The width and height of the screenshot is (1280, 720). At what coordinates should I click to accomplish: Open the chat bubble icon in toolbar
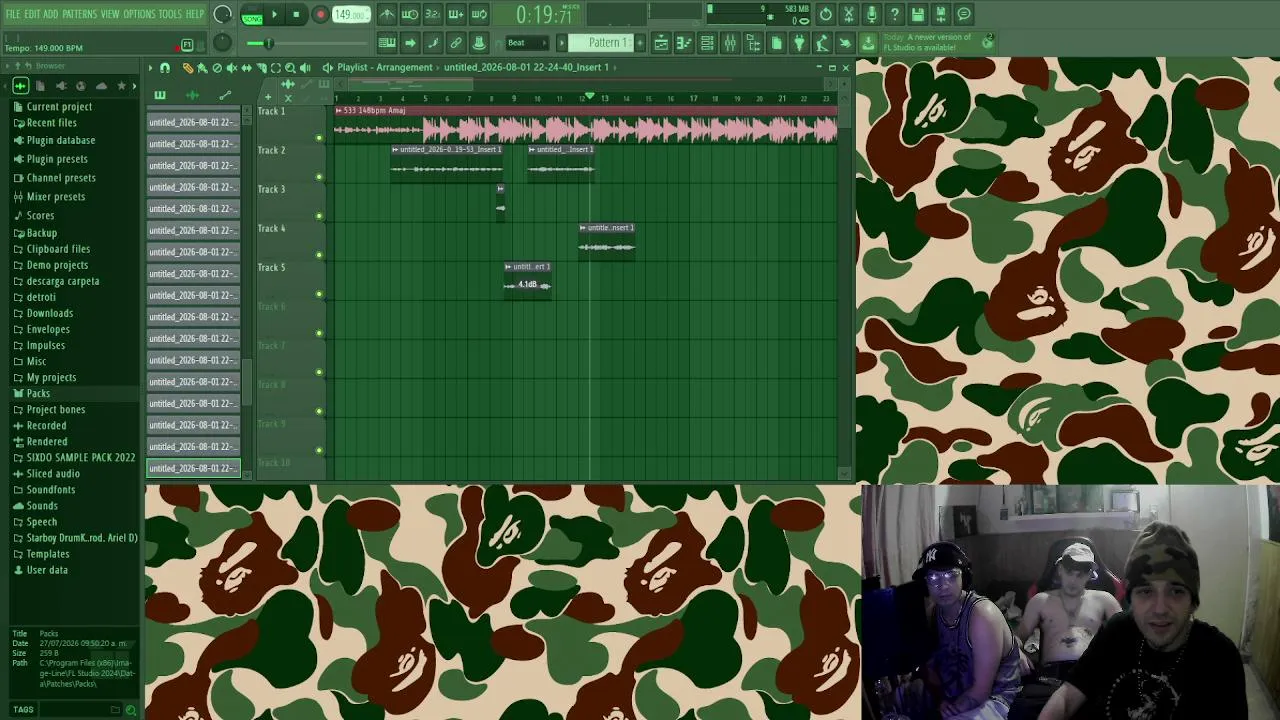(x=964, y=14)
